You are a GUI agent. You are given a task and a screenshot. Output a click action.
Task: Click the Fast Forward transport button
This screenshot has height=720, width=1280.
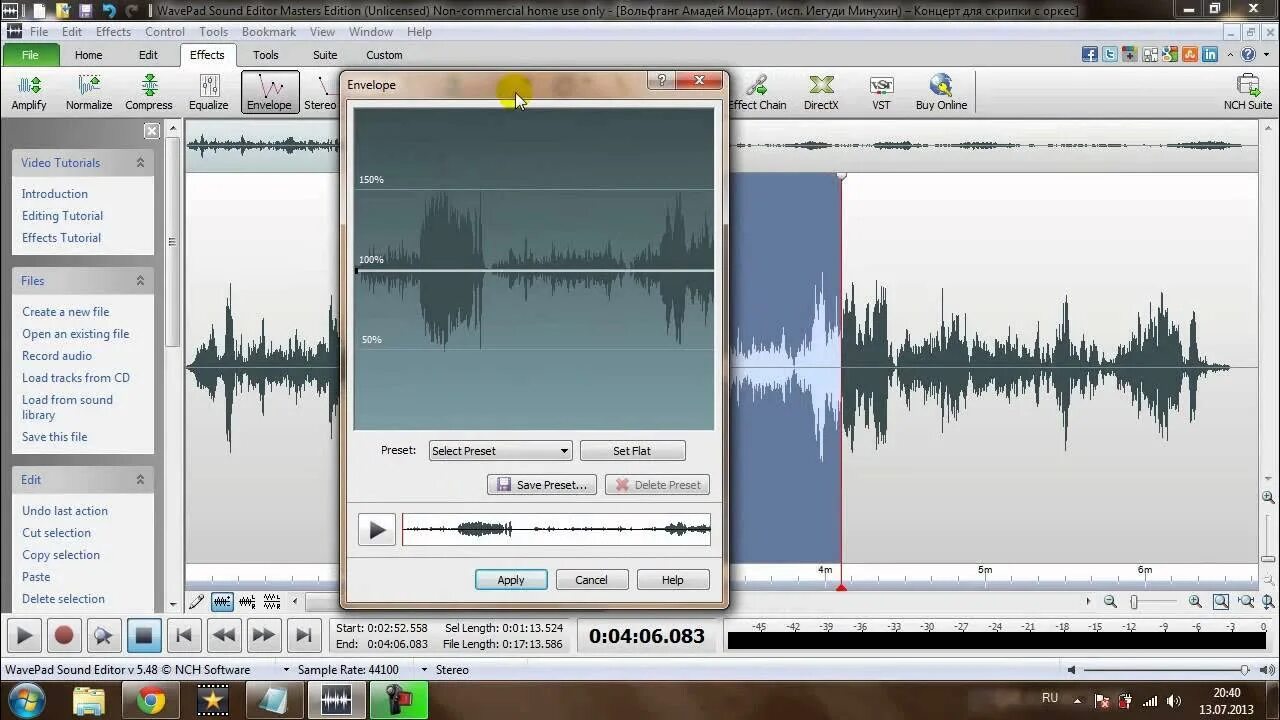tap(263, 635)
